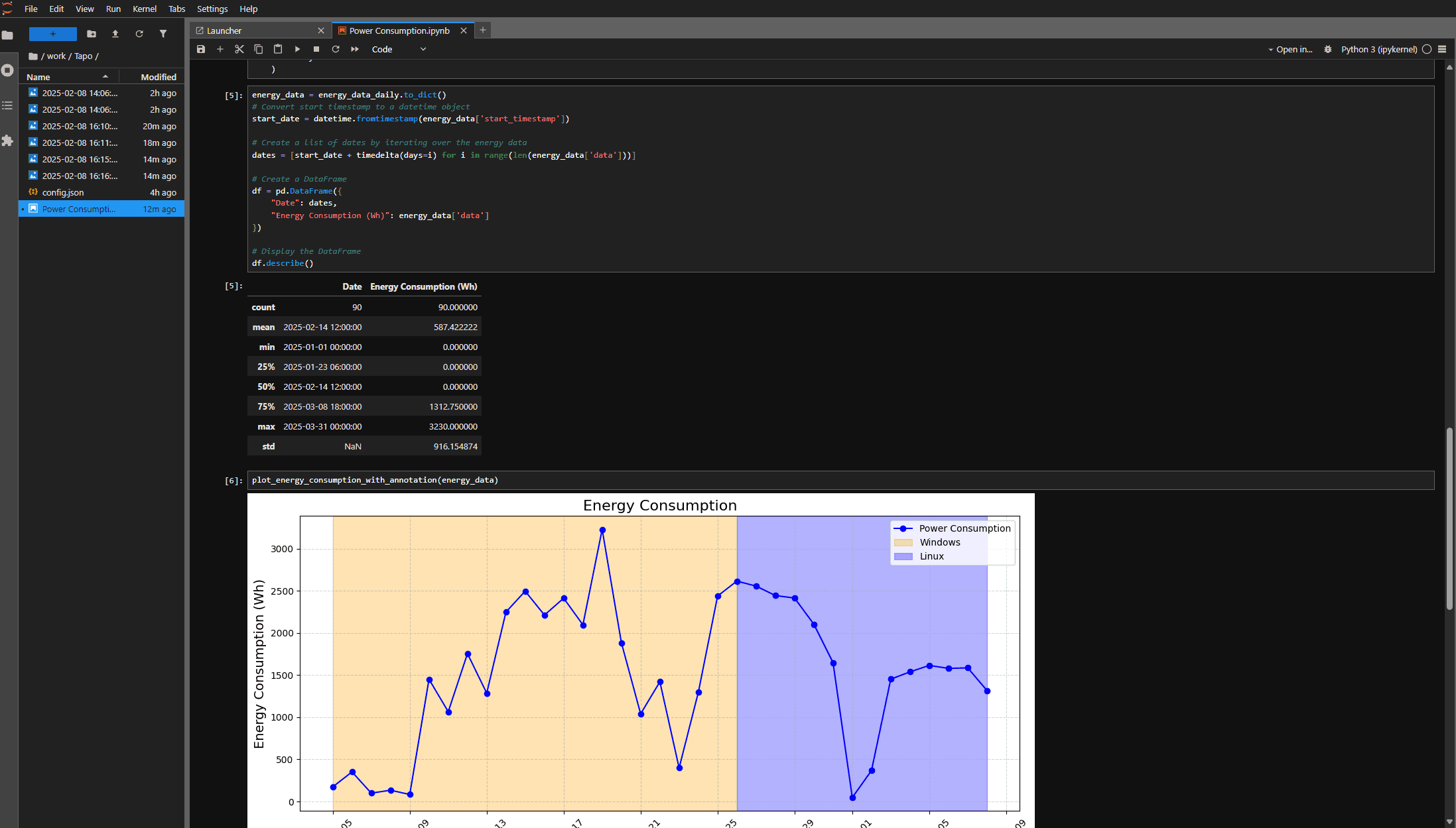The height and width of the screenshot is (828, 1456).
Task: Click the Upload Files icon
Action: 115,34
